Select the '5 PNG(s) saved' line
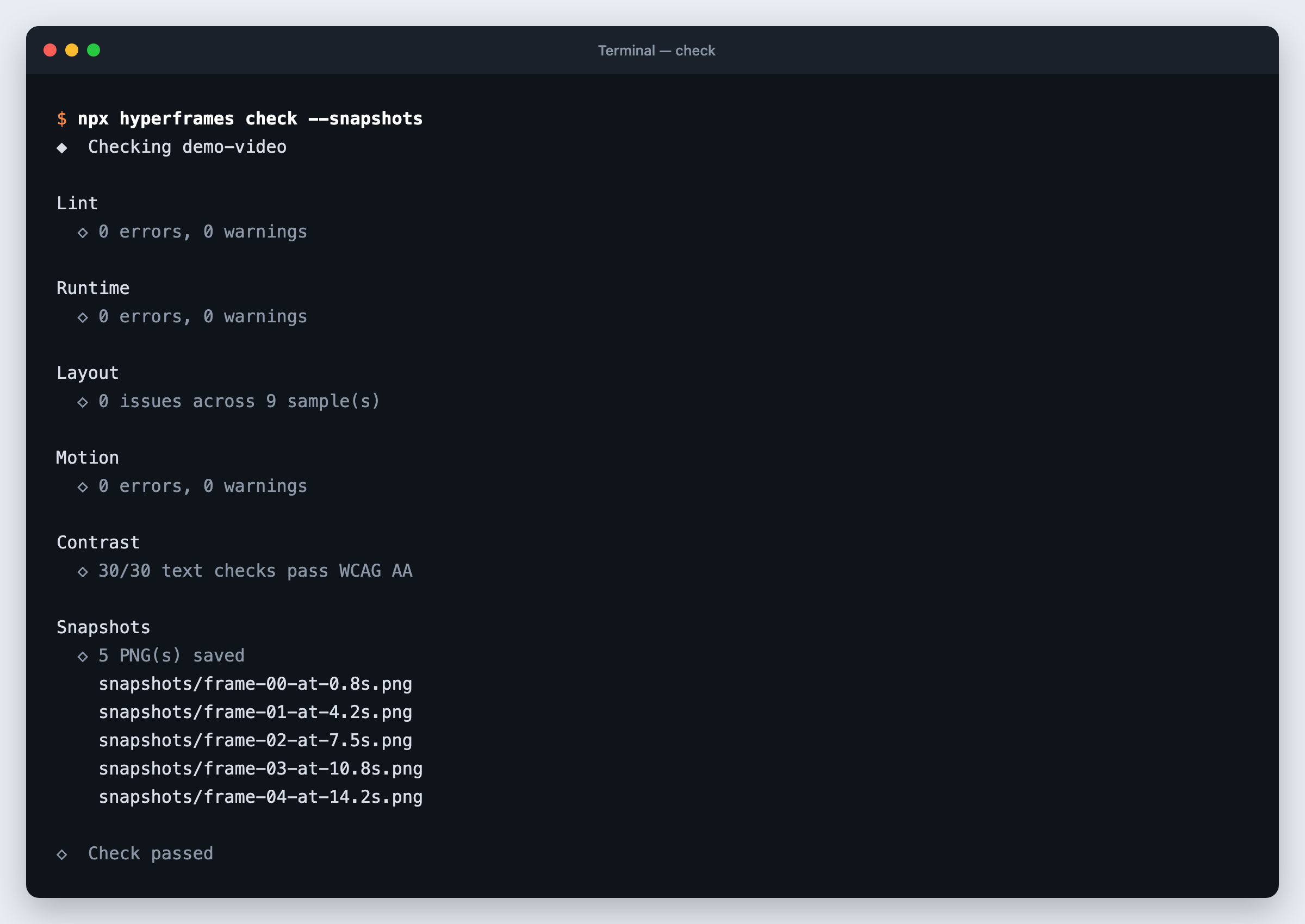 [171, 655]
